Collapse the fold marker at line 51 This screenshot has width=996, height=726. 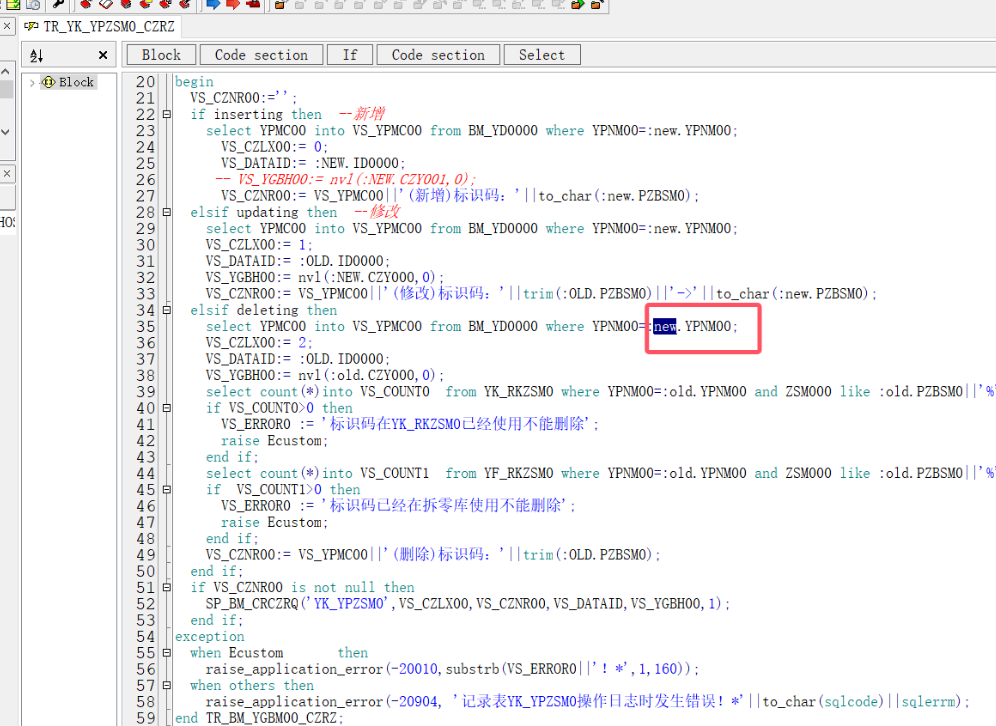pyautogui.click(x=166, y=588)
